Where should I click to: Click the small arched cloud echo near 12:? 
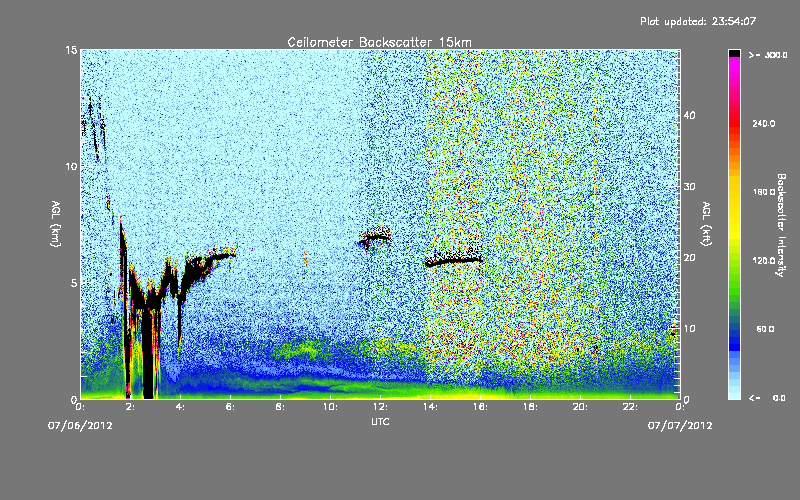(x=375, y=237)
